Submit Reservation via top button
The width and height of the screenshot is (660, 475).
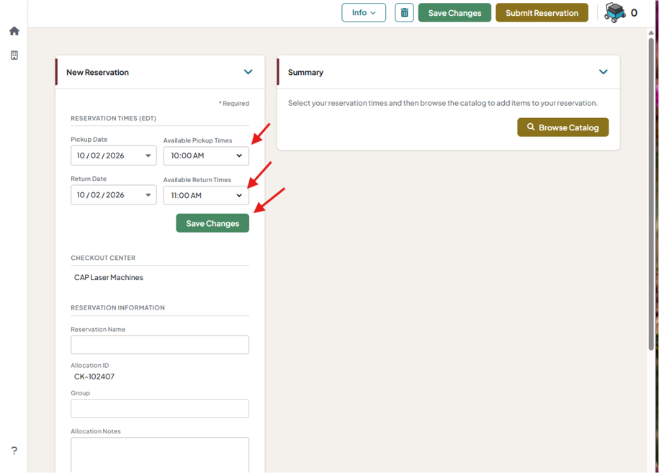pyautogui.click(x=542, y=13)
